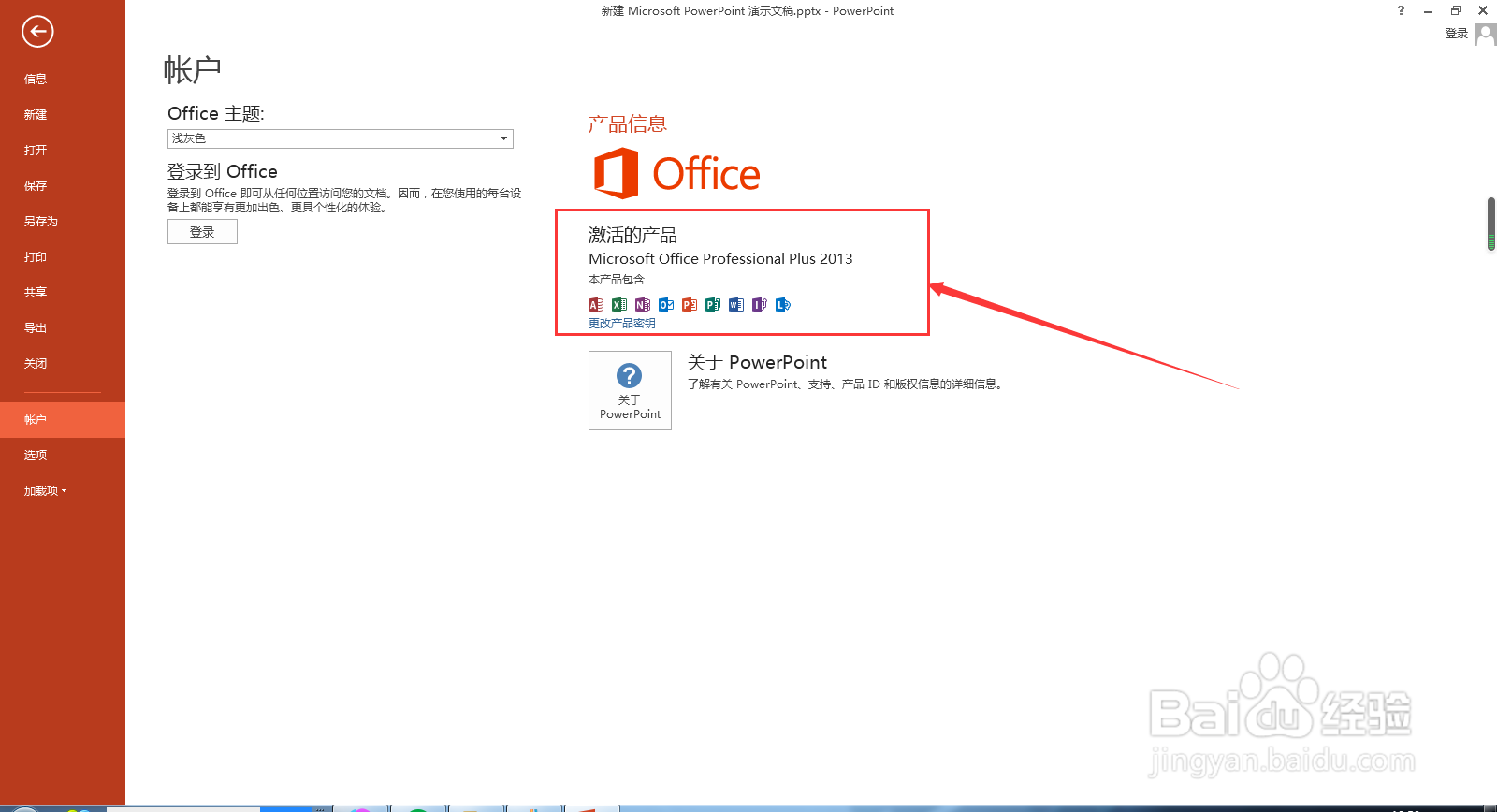Click the user avatar icon at top right

(1485, 35)
